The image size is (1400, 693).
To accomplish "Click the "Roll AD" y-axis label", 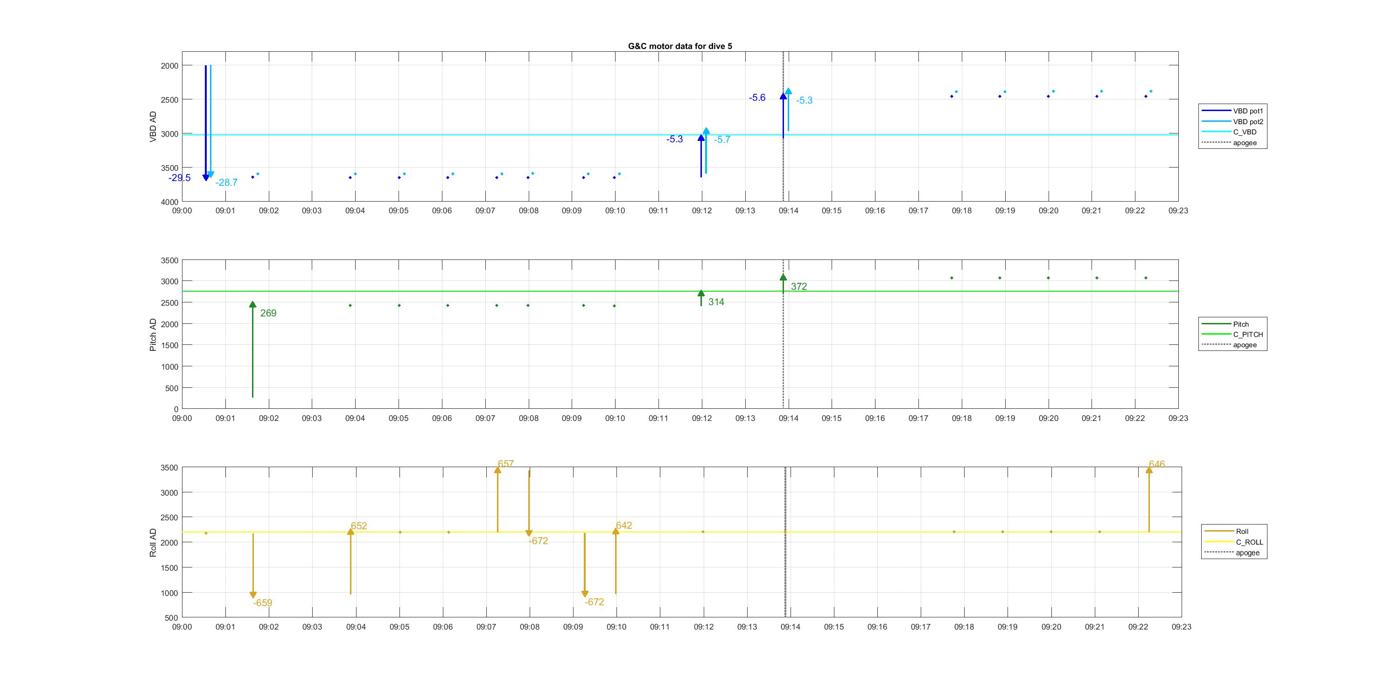I will pyautogui.click(x=154, y=543).
